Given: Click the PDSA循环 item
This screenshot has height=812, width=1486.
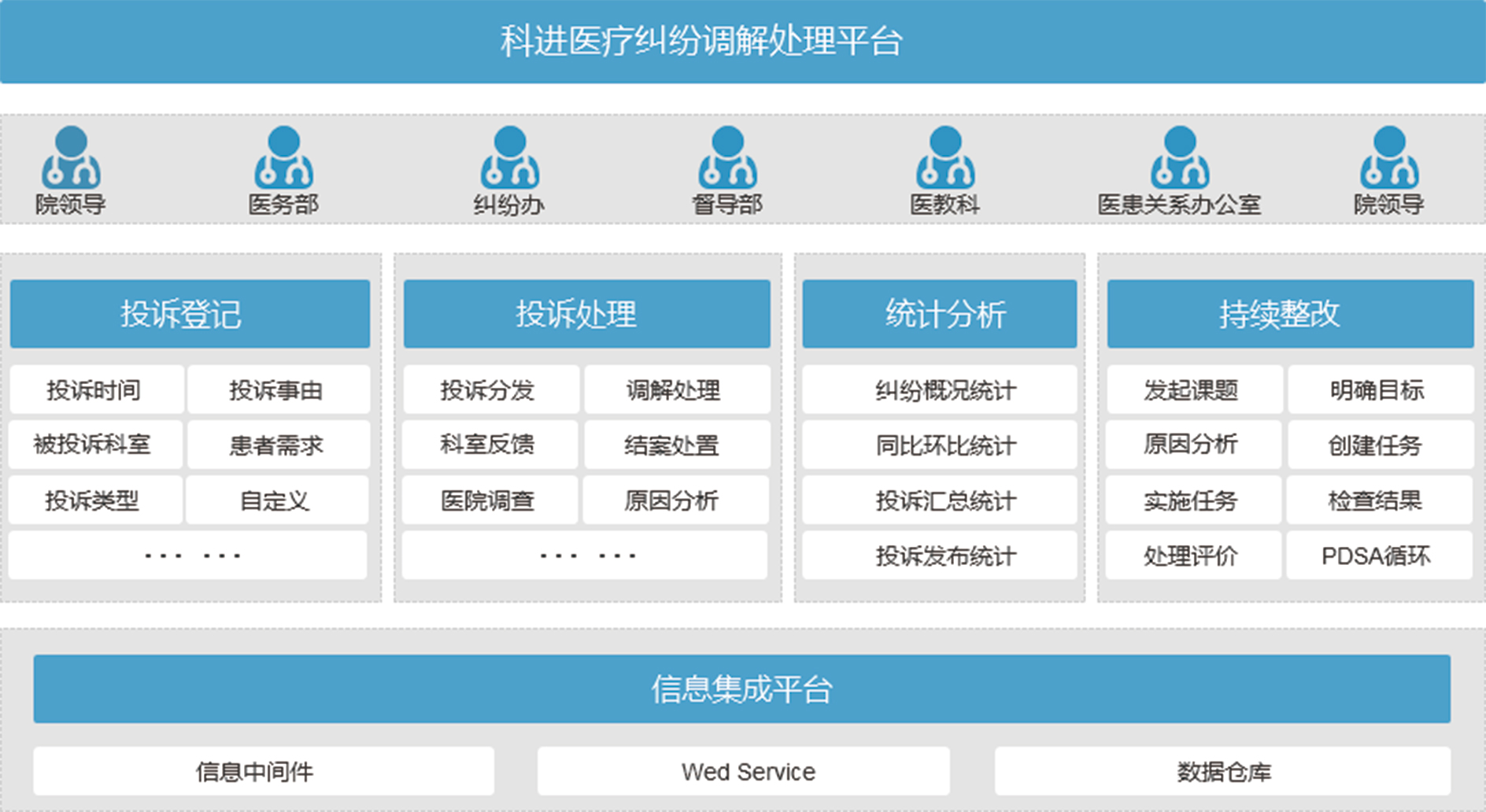Looking at the screenshot, I should tap(1378, 555).
